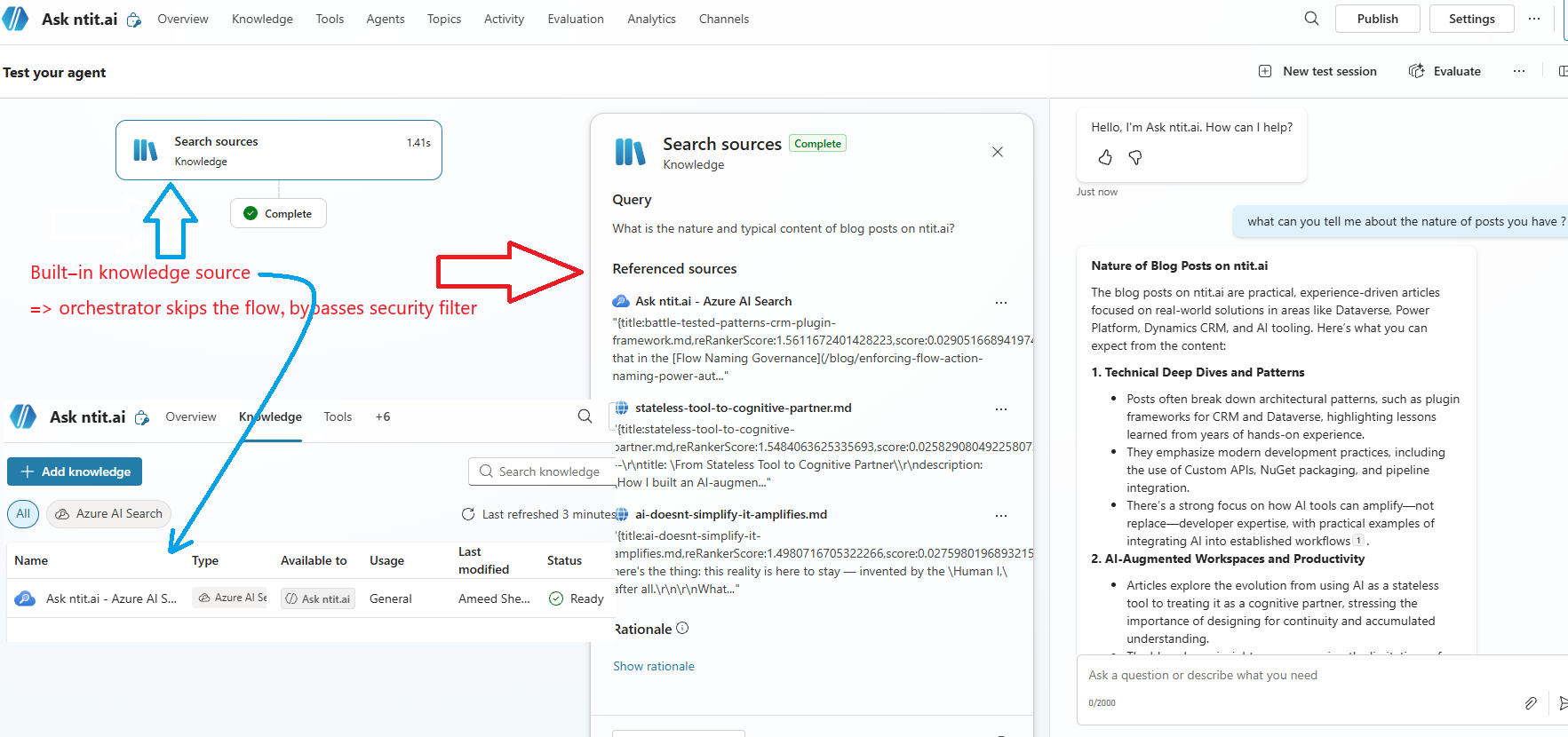Expand the +6 hidden tabs in inset page

(x=382, y=416)
